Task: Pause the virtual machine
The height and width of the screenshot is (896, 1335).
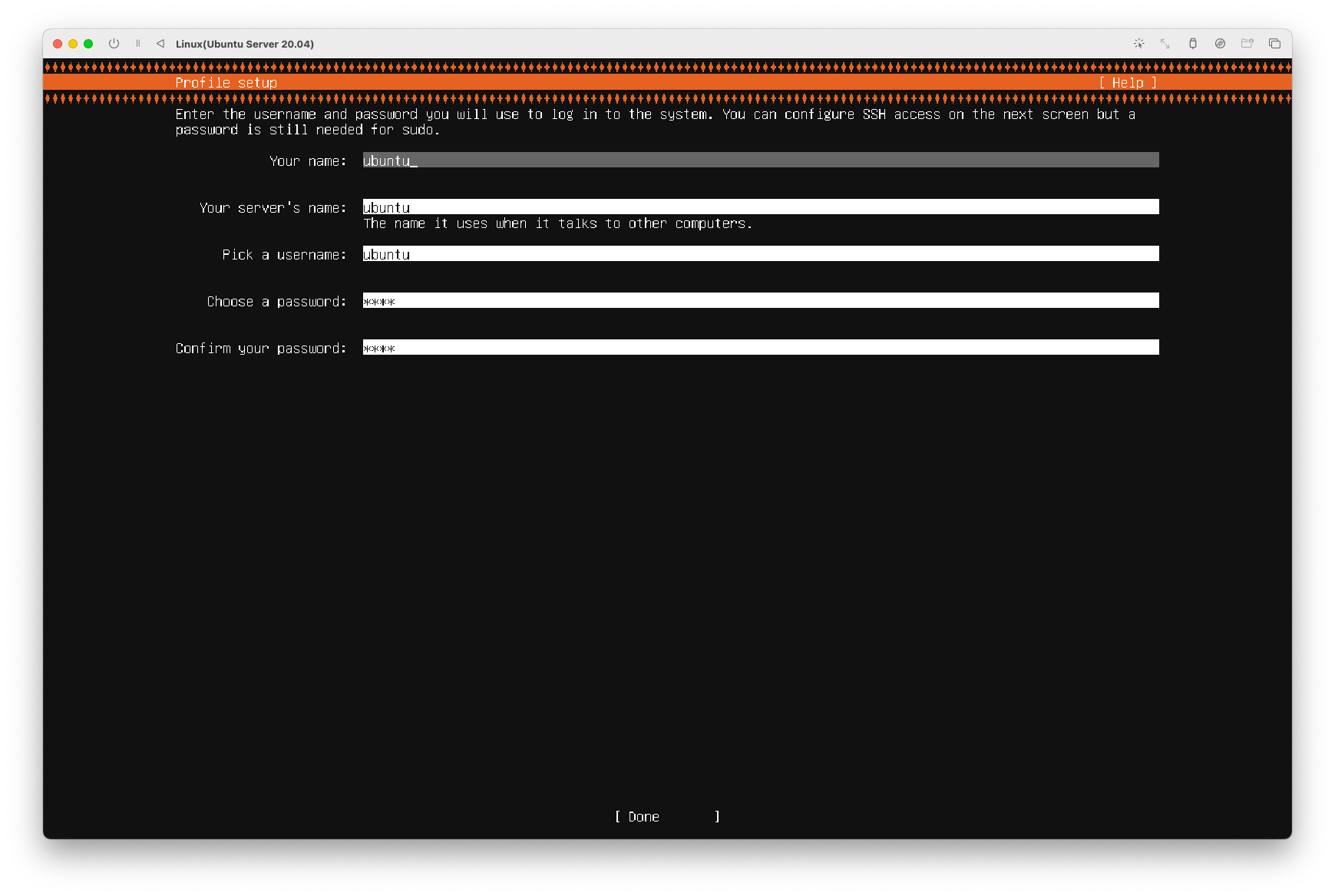Action: pos(138,44)
